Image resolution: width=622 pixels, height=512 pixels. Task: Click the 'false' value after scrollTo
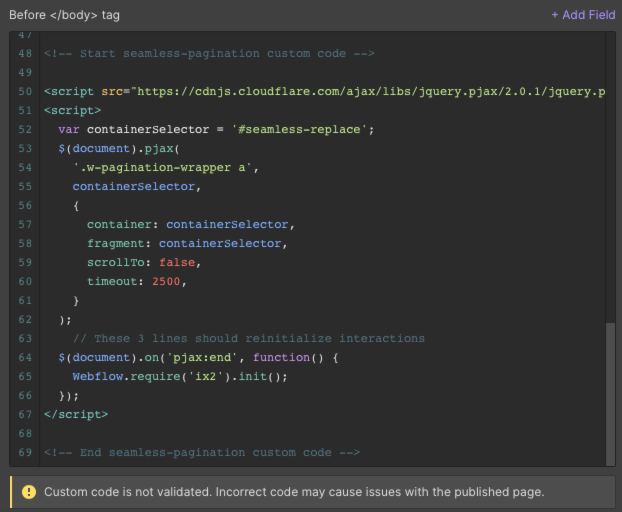tap(177, 263)
